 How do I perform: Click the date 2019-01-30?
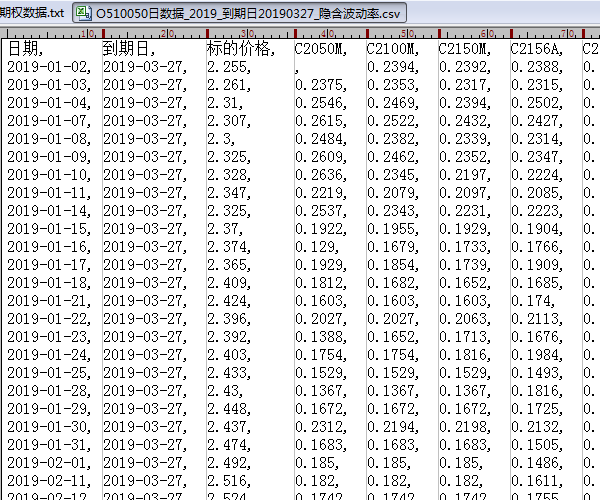pyautogui.click(x=49, y=427)
